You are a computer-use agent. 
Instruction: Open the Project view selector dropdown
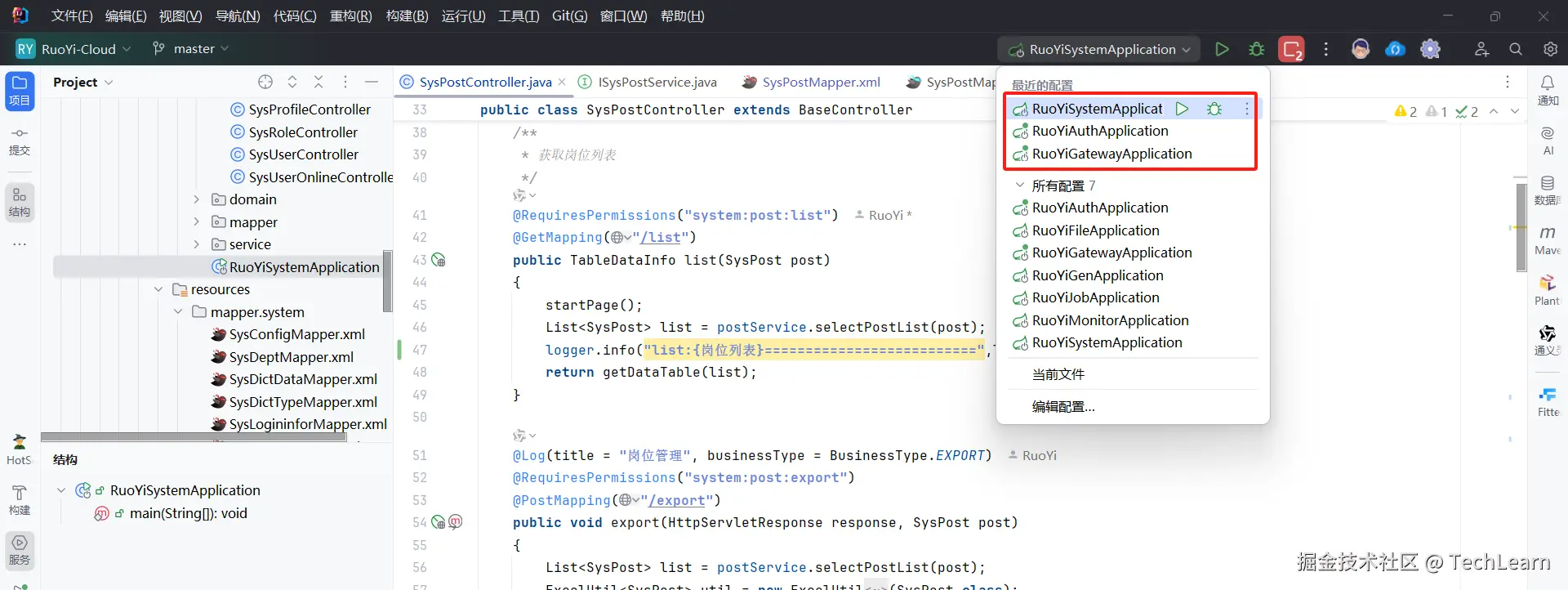[82, 82]
